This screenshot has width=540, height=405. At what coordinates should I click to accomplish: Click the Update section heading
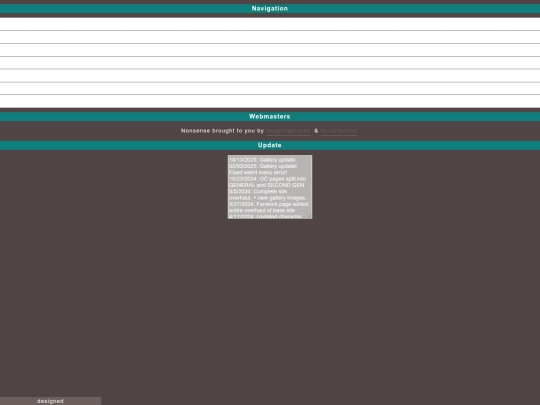[270, 145]
